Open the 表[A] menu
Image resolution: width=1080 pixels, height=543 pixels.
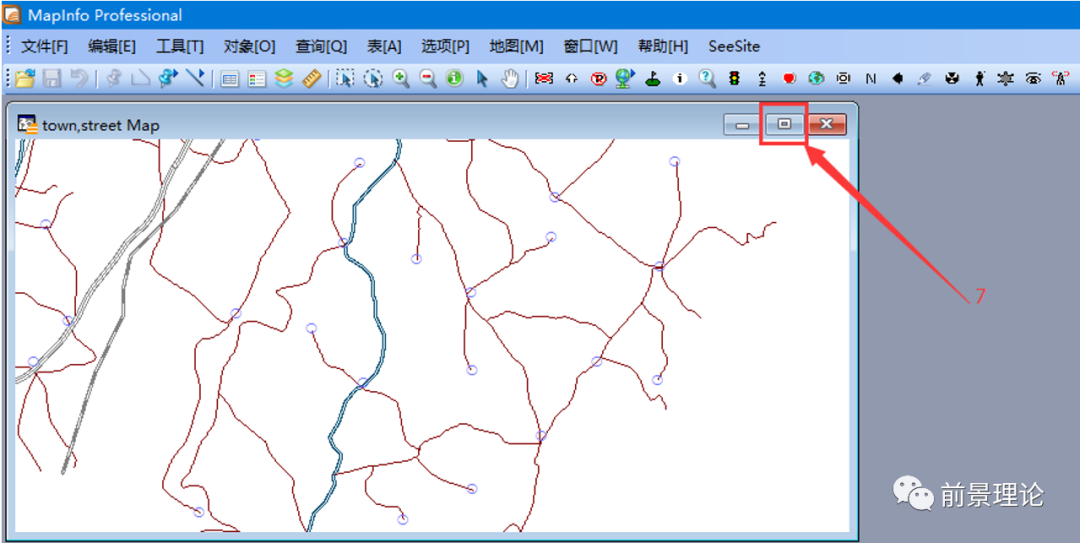click(x=384, y=47)
